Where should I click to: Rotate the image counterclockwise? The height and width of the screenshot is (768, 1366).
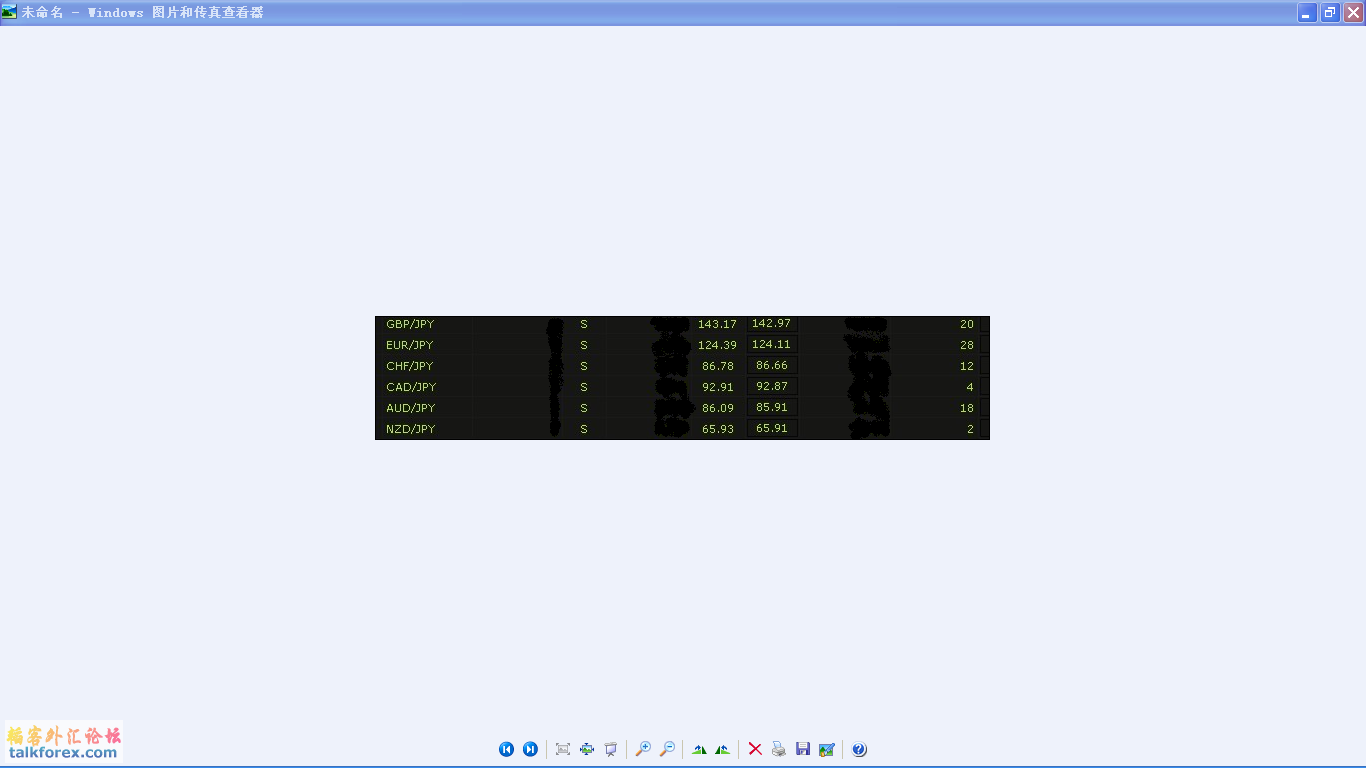pos(723,749)
